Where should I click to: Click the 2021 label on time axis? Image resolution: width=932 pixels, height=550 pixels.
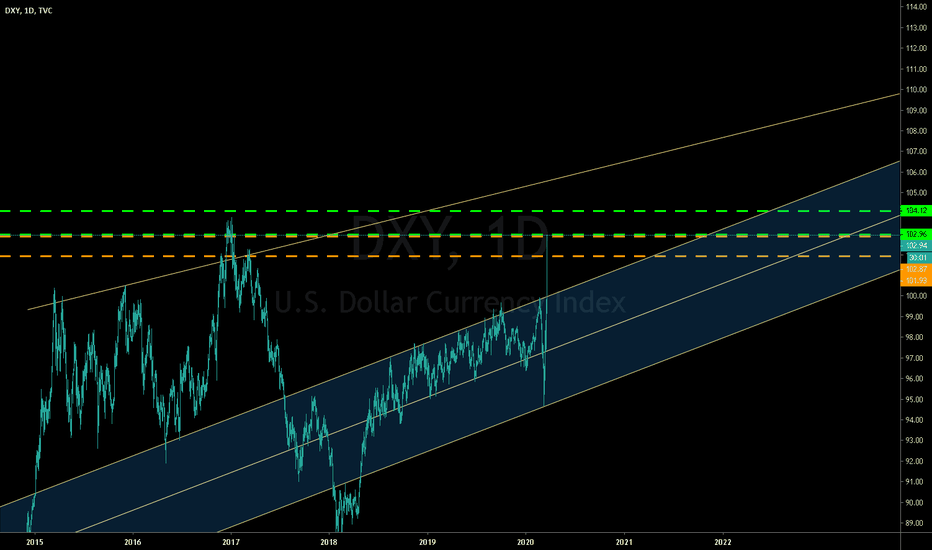click(624, 542)
